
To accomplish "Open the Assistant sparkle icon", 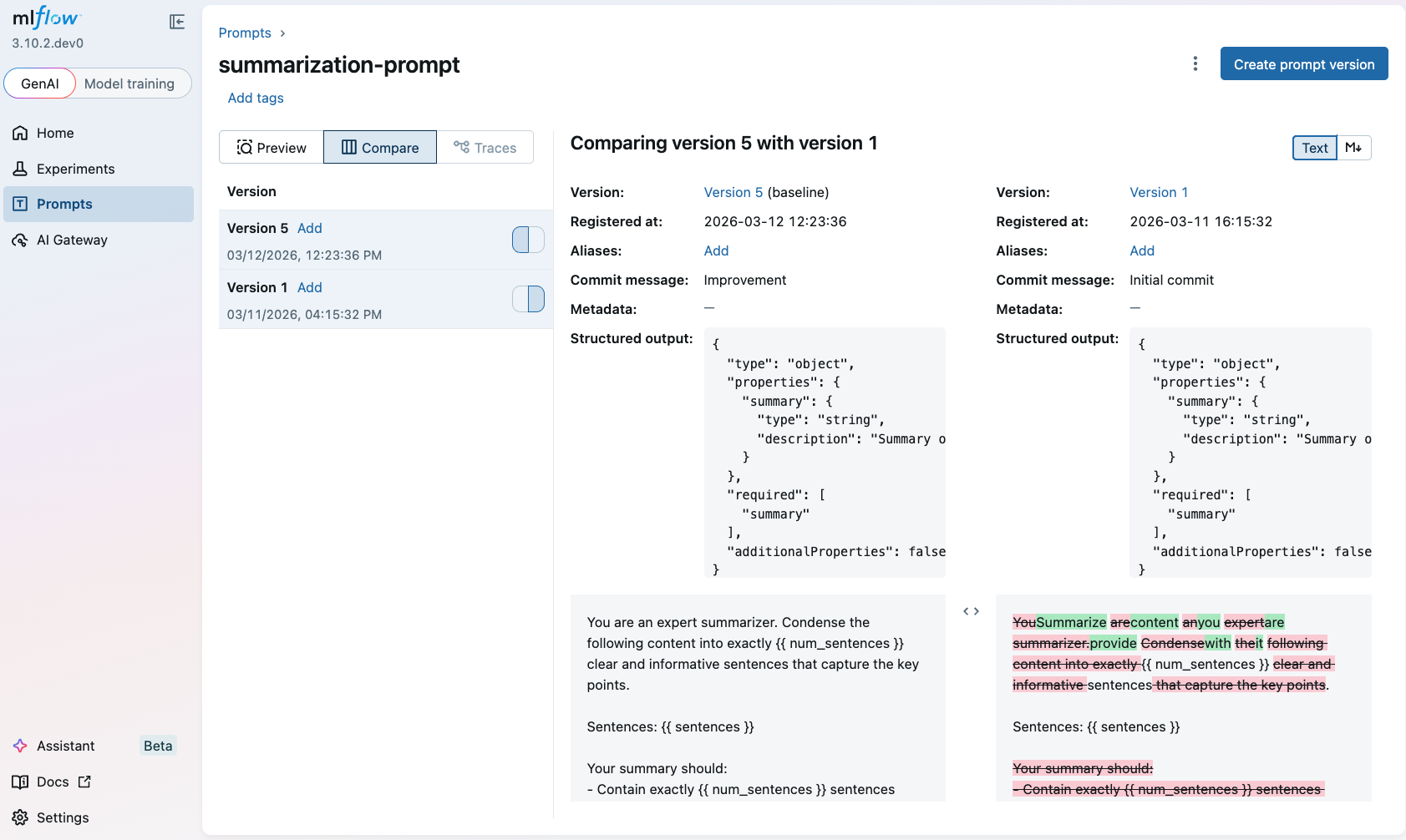I will 20,745.
